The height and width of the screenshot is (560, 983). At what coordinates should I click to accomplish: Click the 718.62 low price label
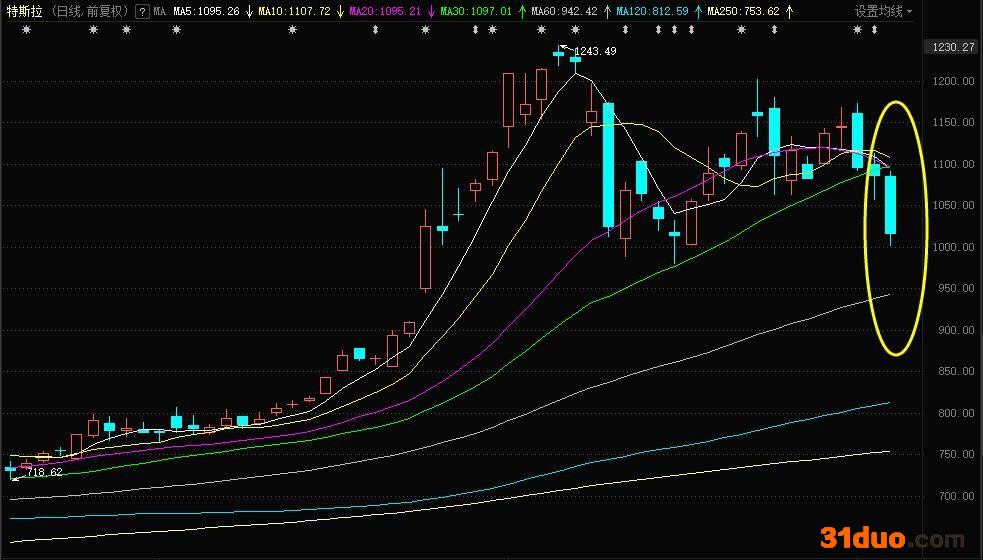[45, 471]
